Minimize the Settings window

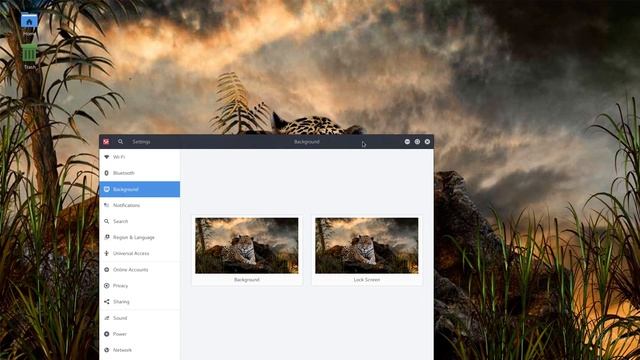pyautogui.click(x=407, y=142)
